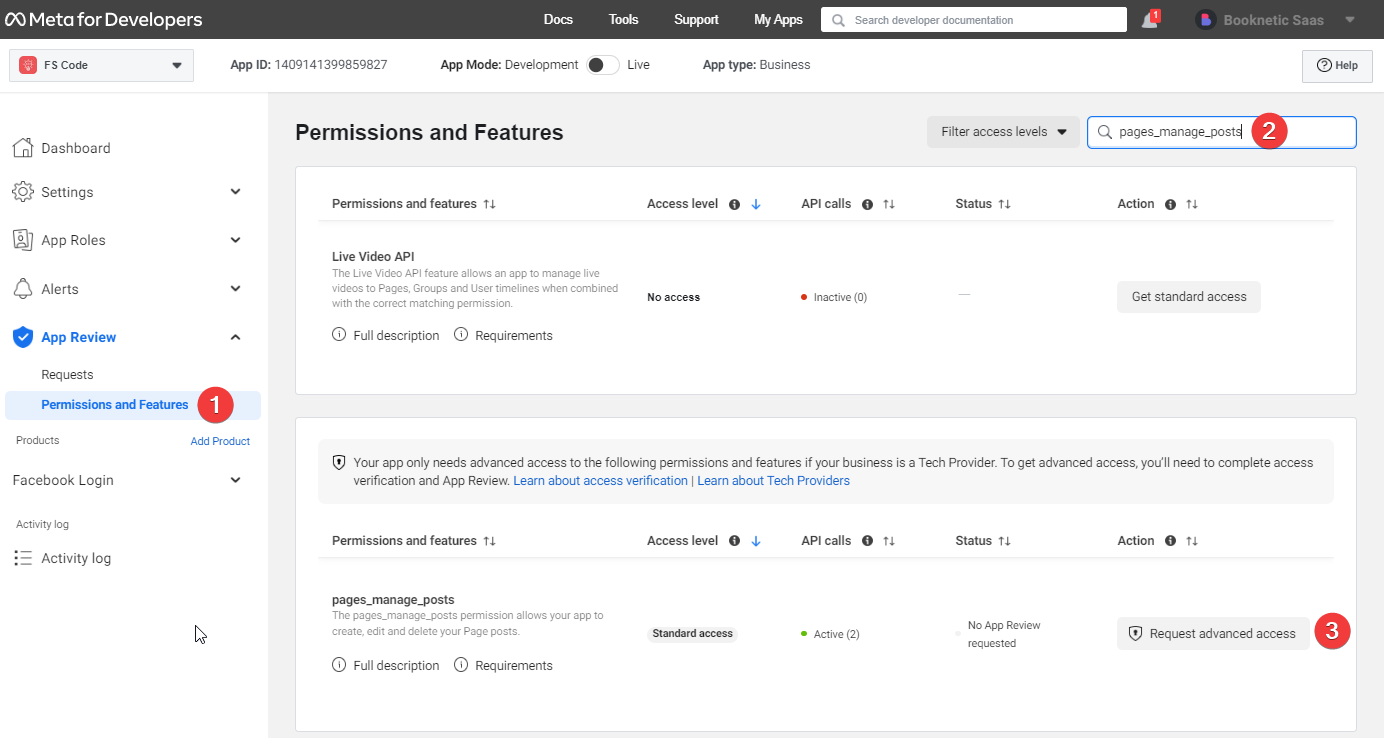Click the Meta for Developers logo
The width and height of the screenshot is (1384, 738).
pos(104,20)
